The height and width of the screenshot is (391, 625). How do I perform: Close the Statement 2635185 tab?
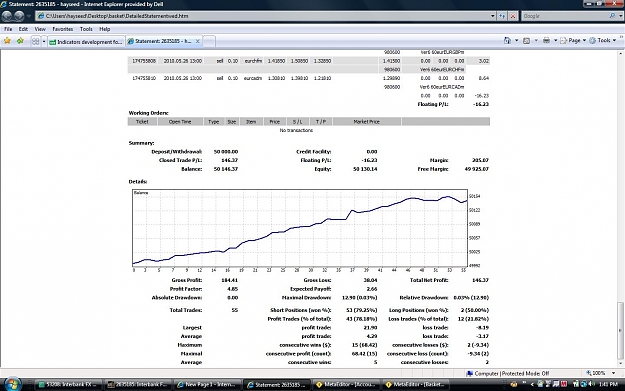tap(198, 41)
